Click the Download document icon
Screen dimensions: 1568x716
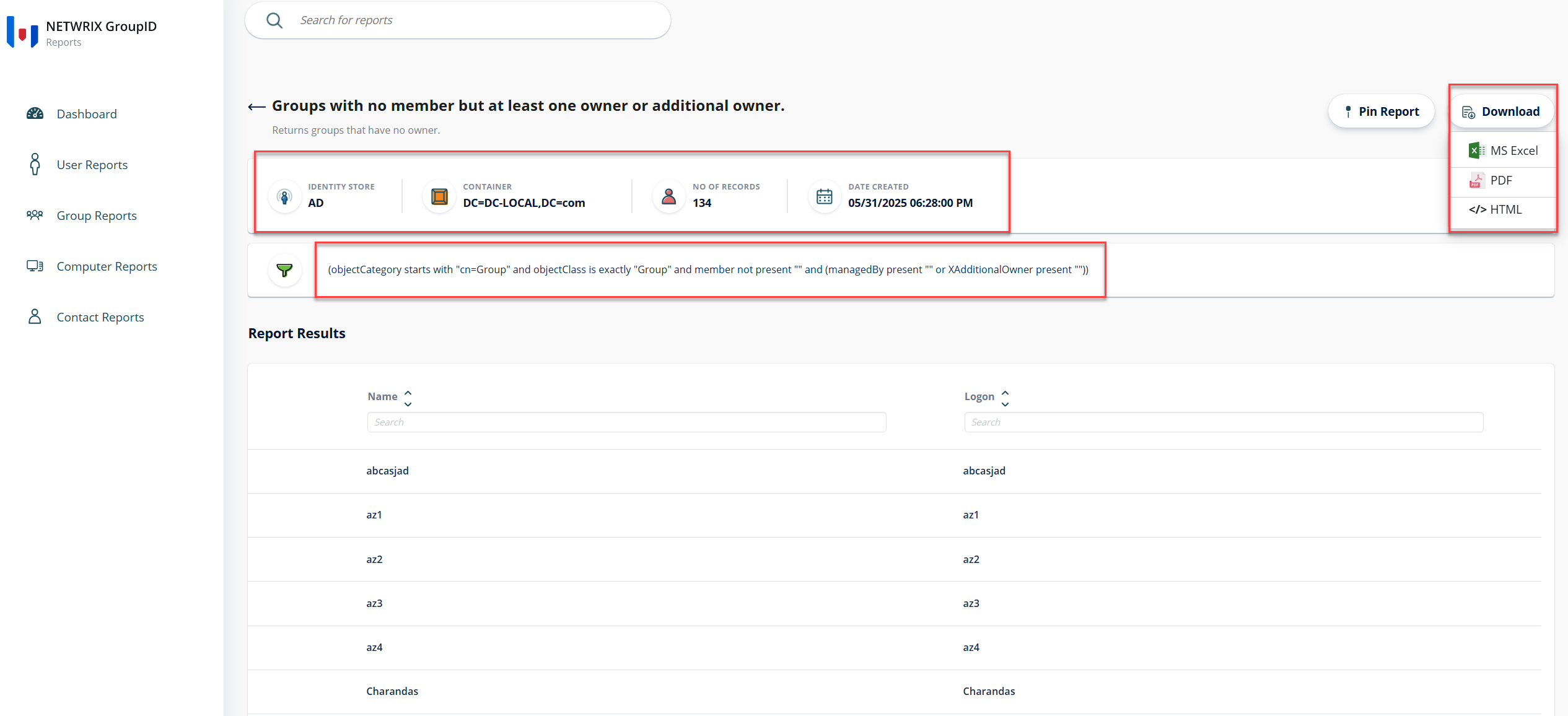coord(1468,112)
